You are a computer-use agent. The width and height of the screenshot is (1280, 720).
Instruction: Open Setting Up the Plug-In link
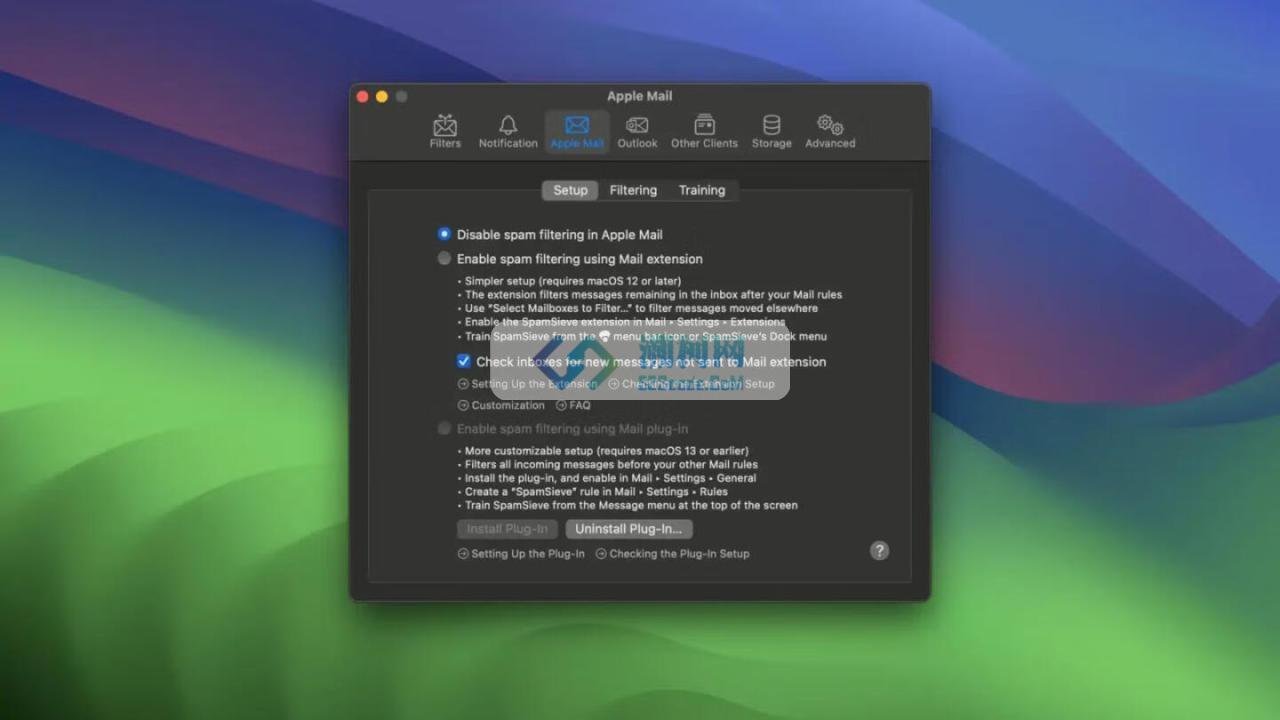click(521, 553)
